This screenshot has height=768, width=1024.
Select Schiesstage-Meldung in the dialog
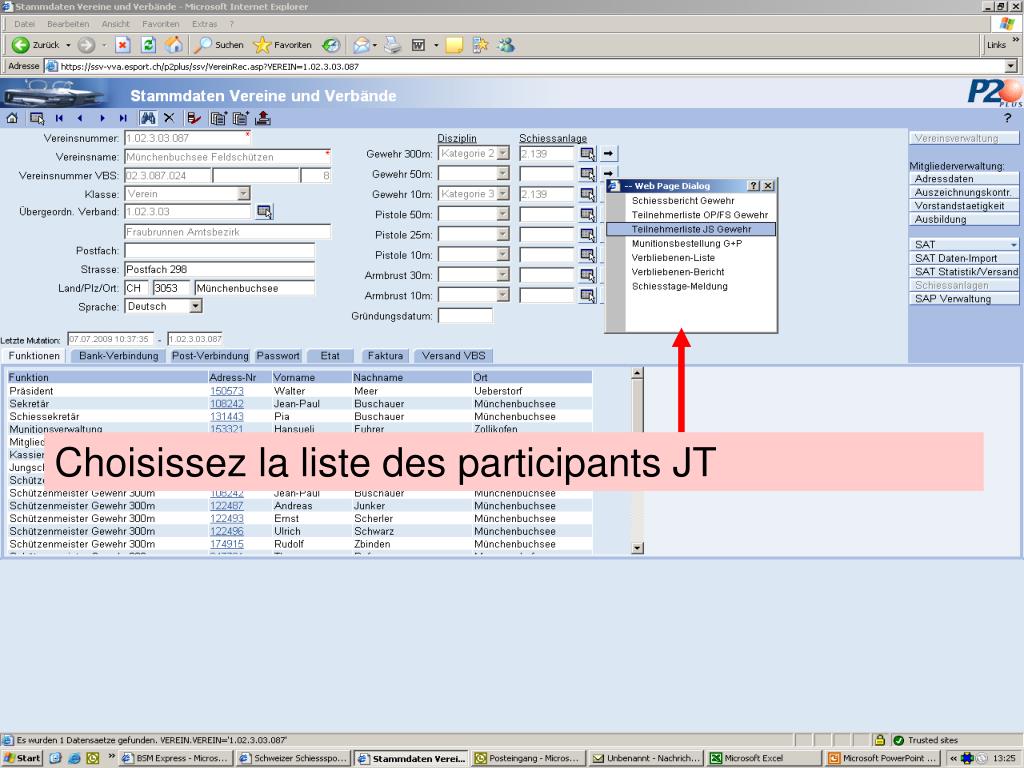point(679,286)
